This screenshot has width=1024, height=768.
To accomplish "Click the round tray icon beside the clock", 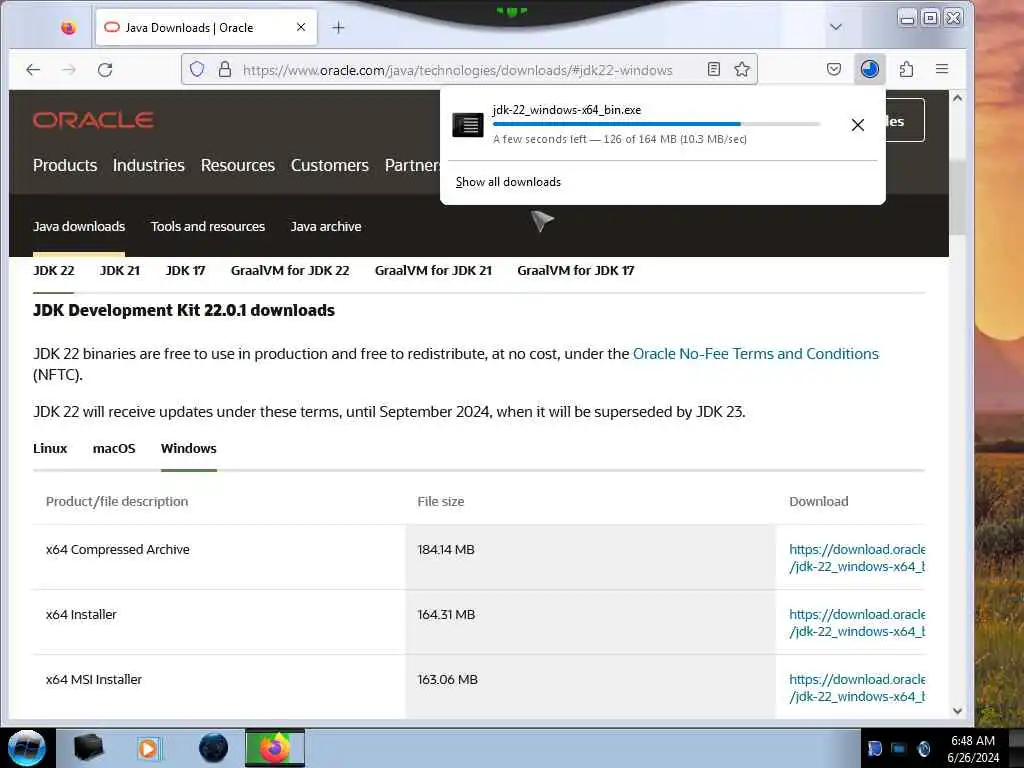I will pos(923,749).
